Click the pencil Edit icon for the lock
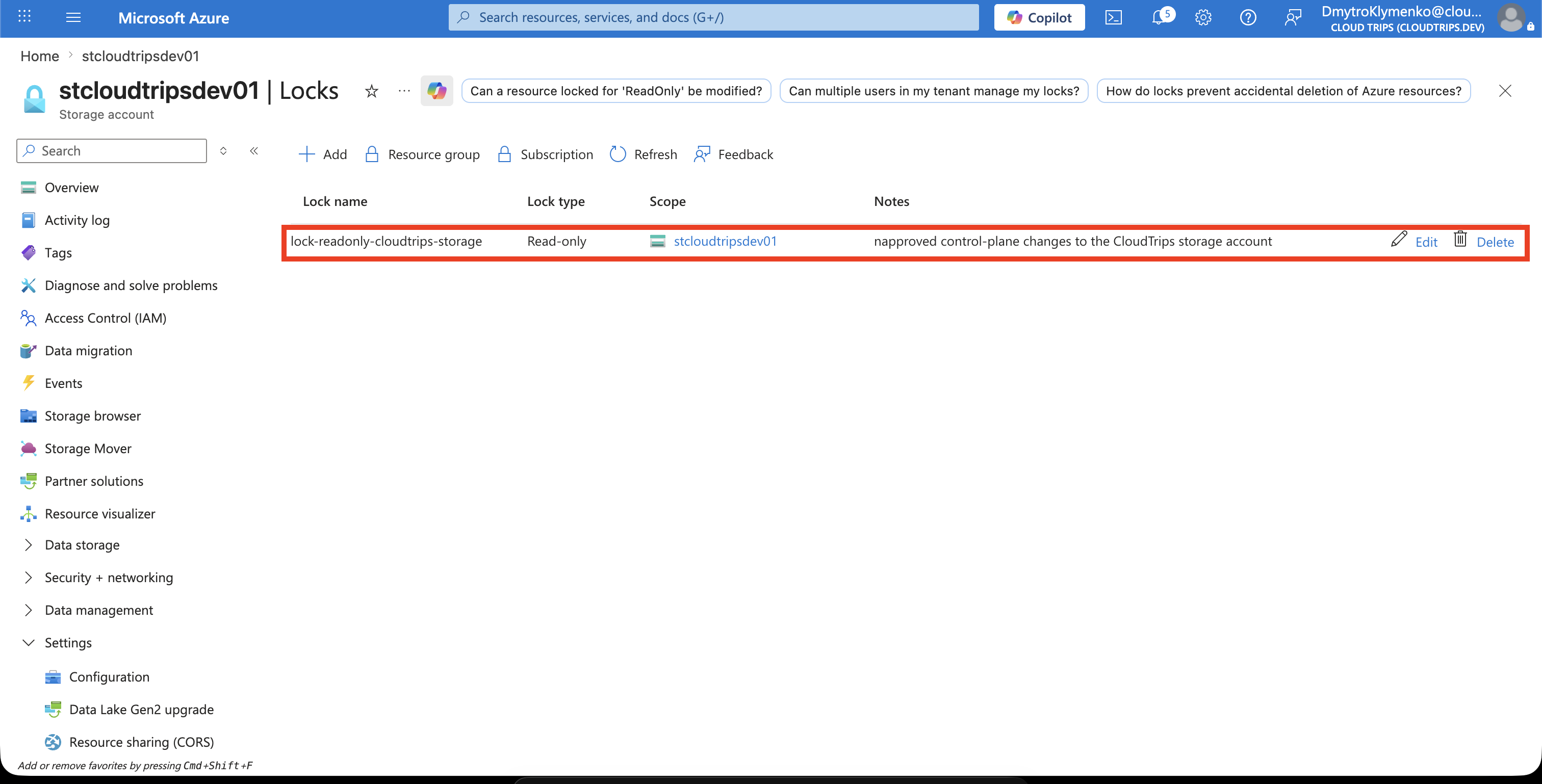 [1399, 240]
